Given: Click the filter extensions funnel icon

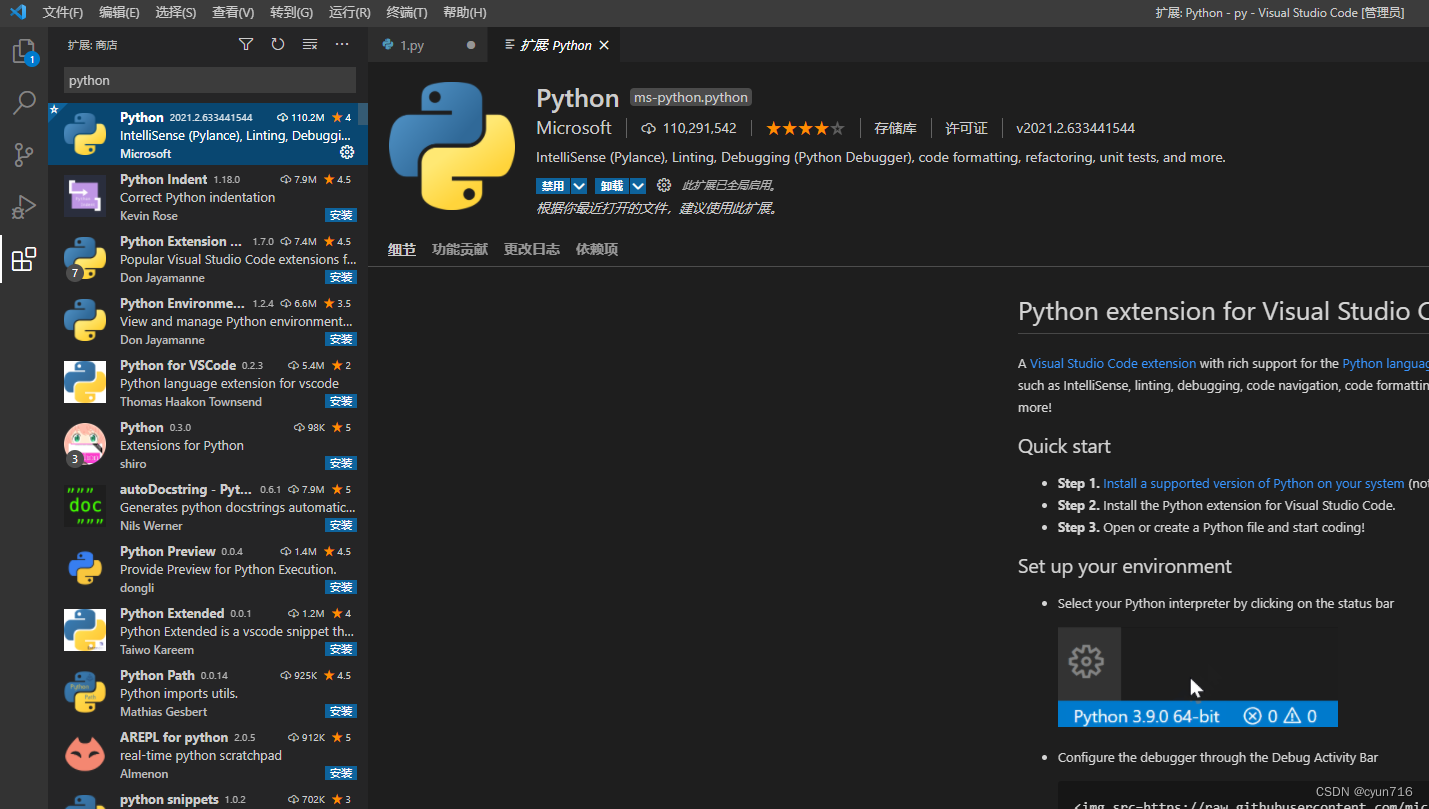Looking at the screenshot, I should coord(246,44).
